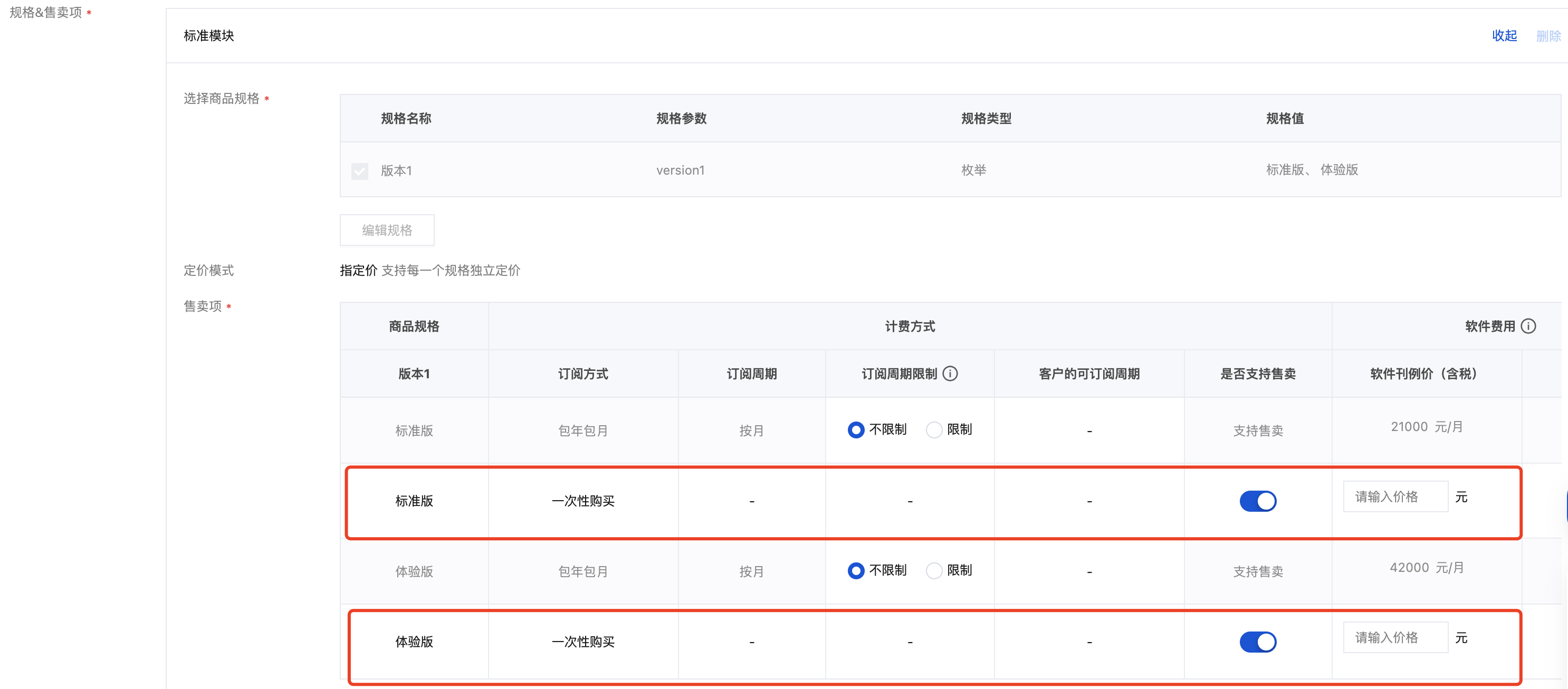Disable selling for 体验版 一次性购买
1568x689 pixels.
1258,642
